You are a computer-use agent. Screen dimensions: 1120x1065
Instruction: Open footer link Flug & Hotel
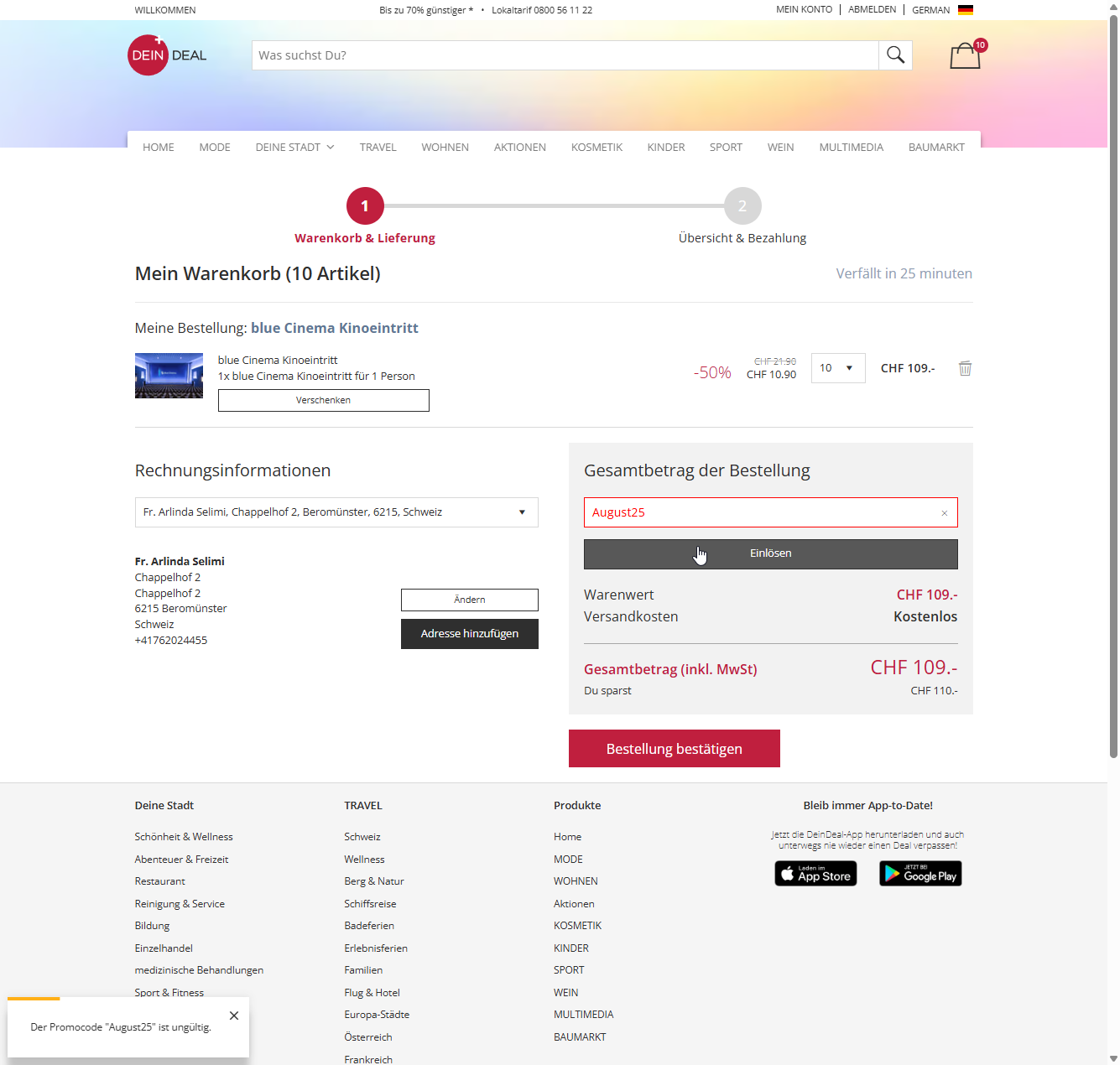[x=372, y=993]
